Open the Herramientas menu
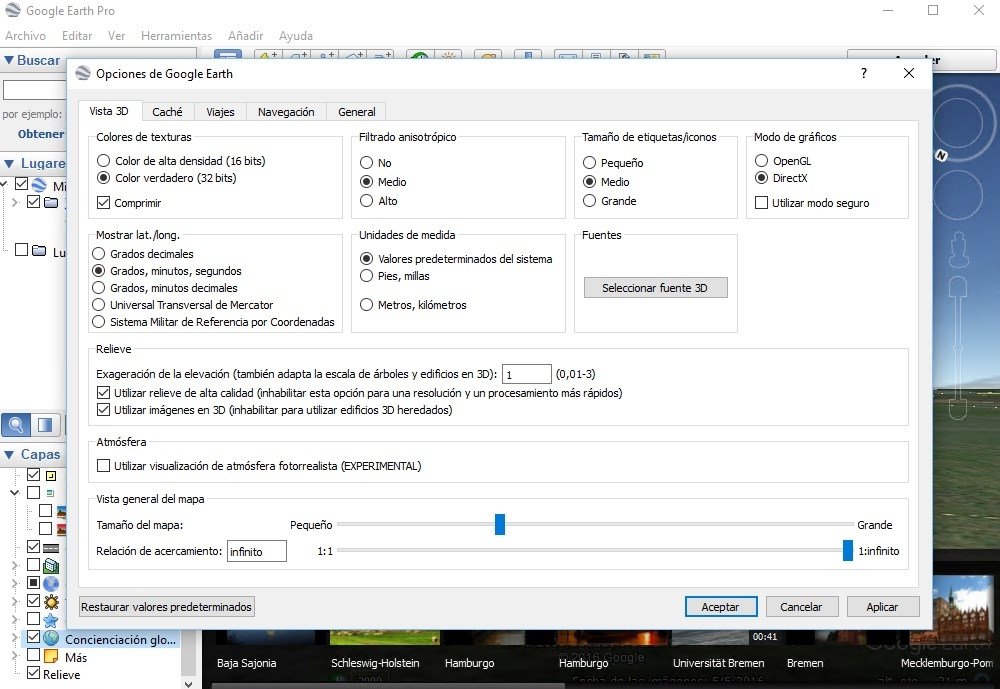Image resolution: width=1000 pixels, height=689 pixels. pos(176,36)
